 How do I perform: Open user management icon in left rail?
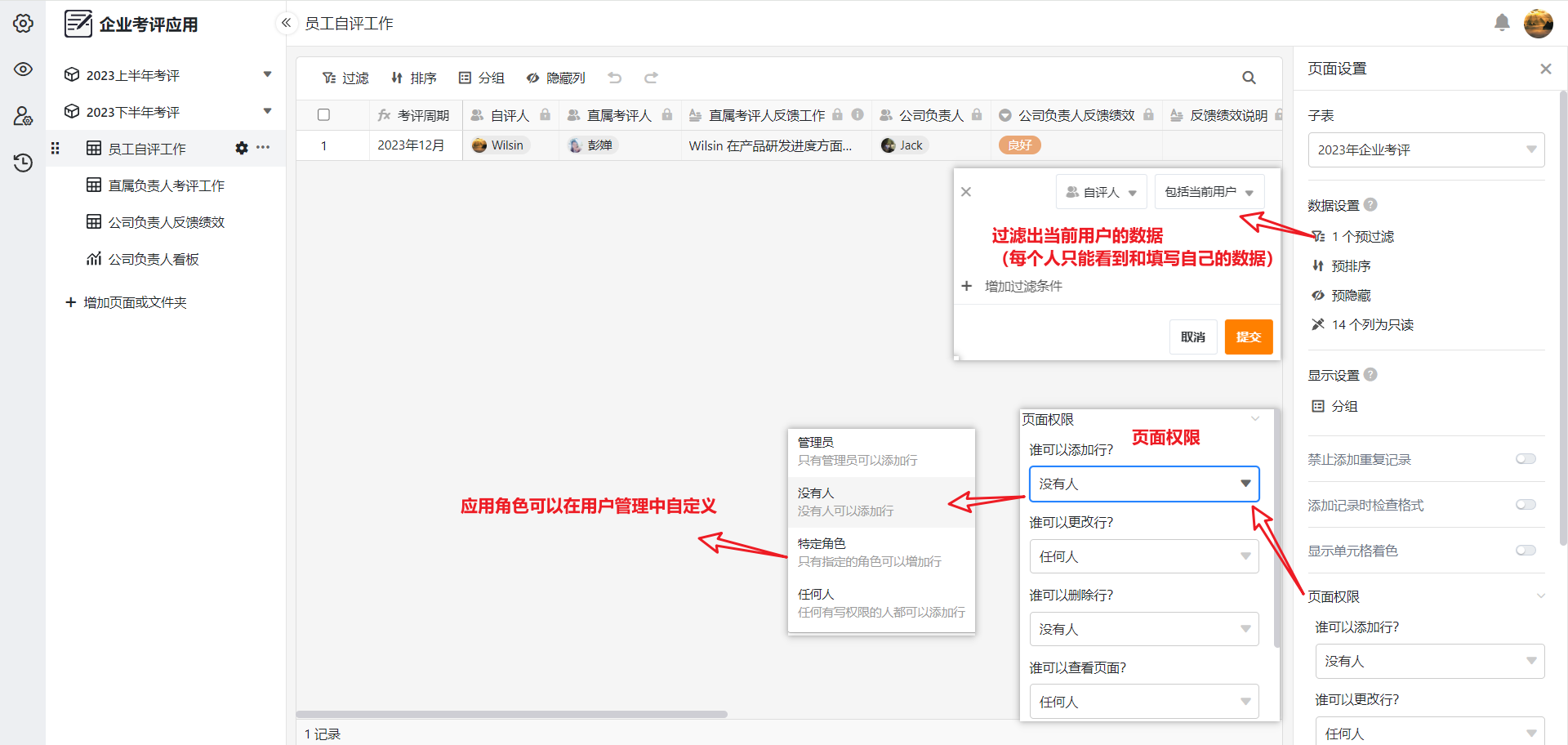(23, 116)
